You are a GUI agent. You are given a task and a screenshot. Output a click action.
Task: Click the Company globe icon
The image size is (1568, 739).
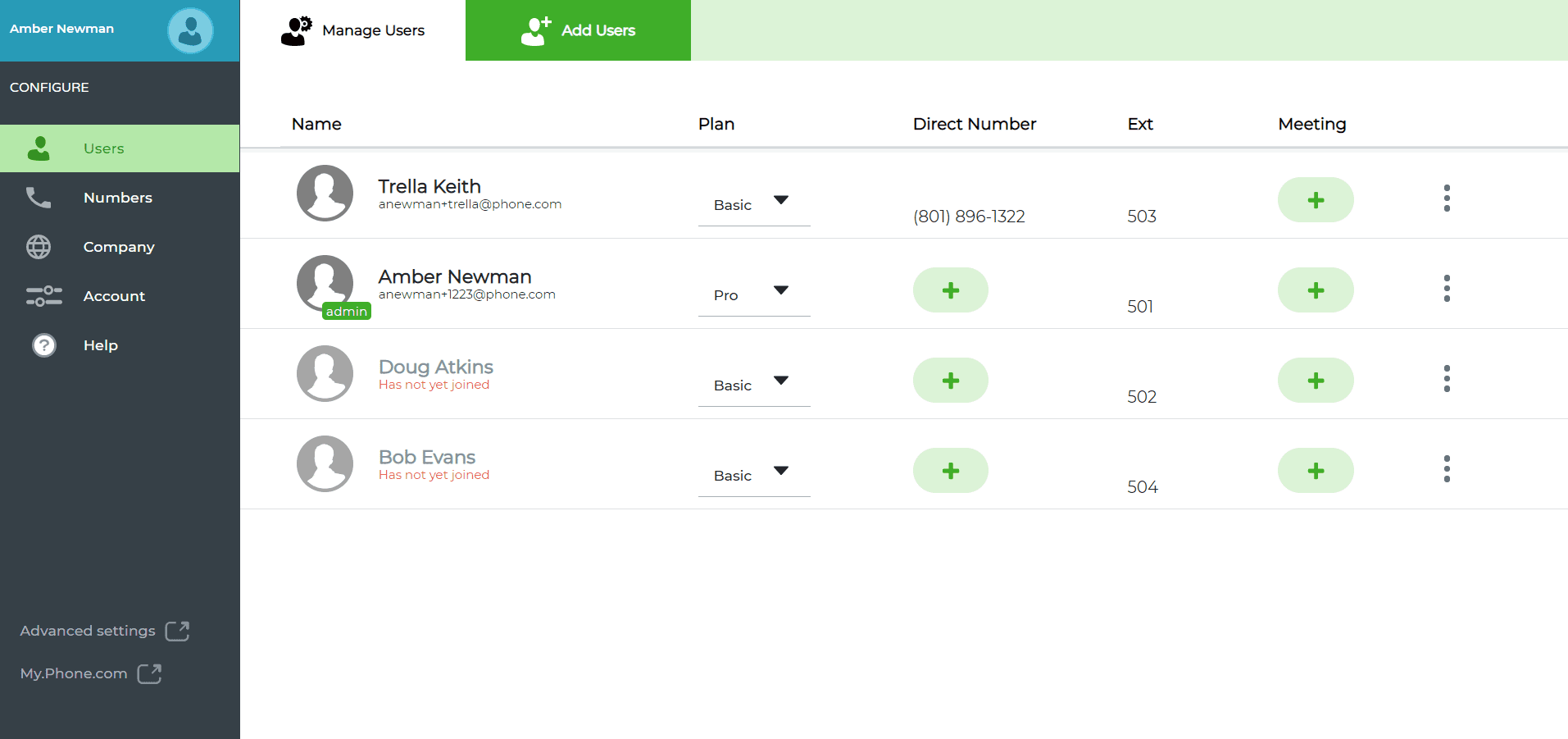tap(39, 247)
